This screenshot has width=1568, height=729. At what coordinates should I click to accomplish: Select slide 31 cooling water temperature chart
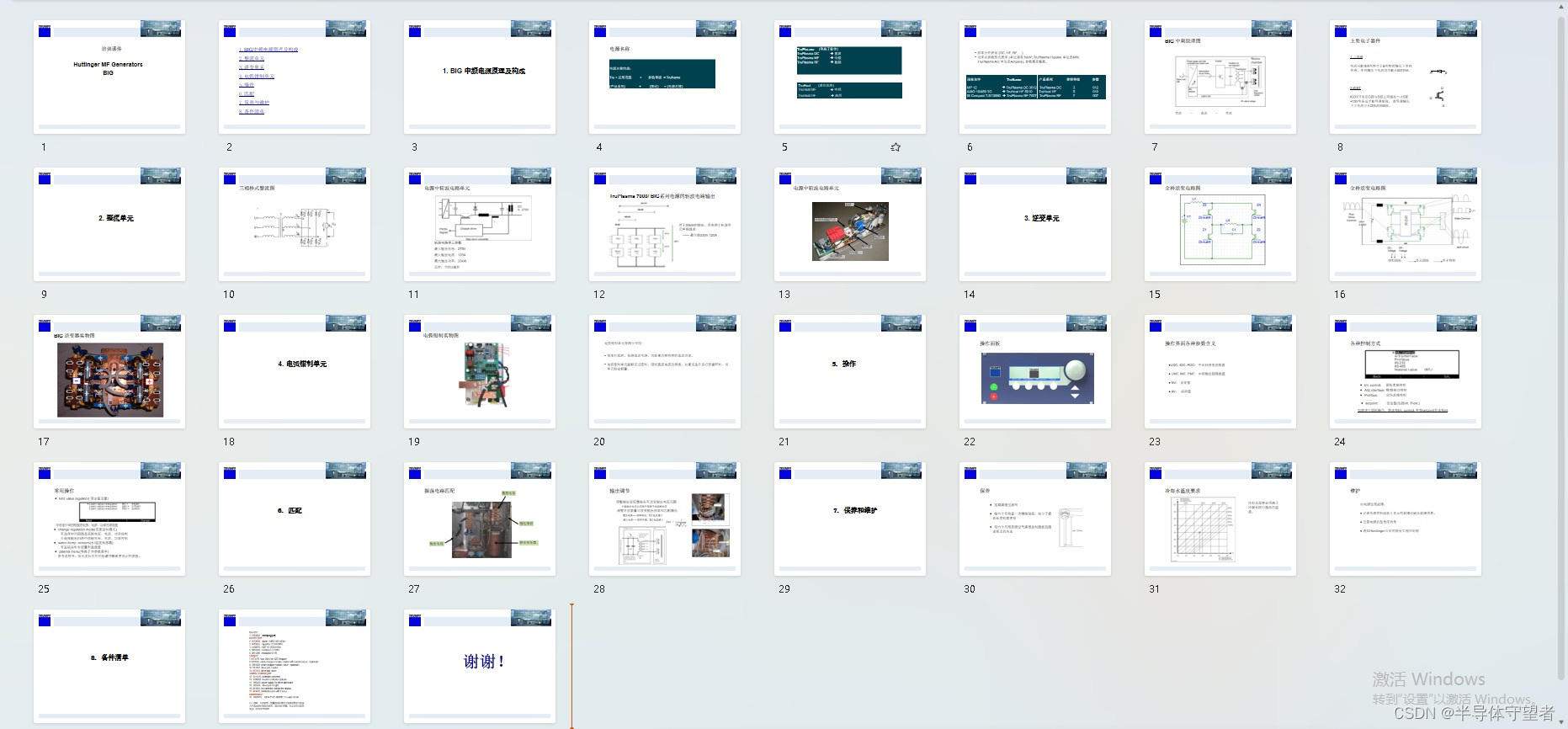[x=1220, y=519]
